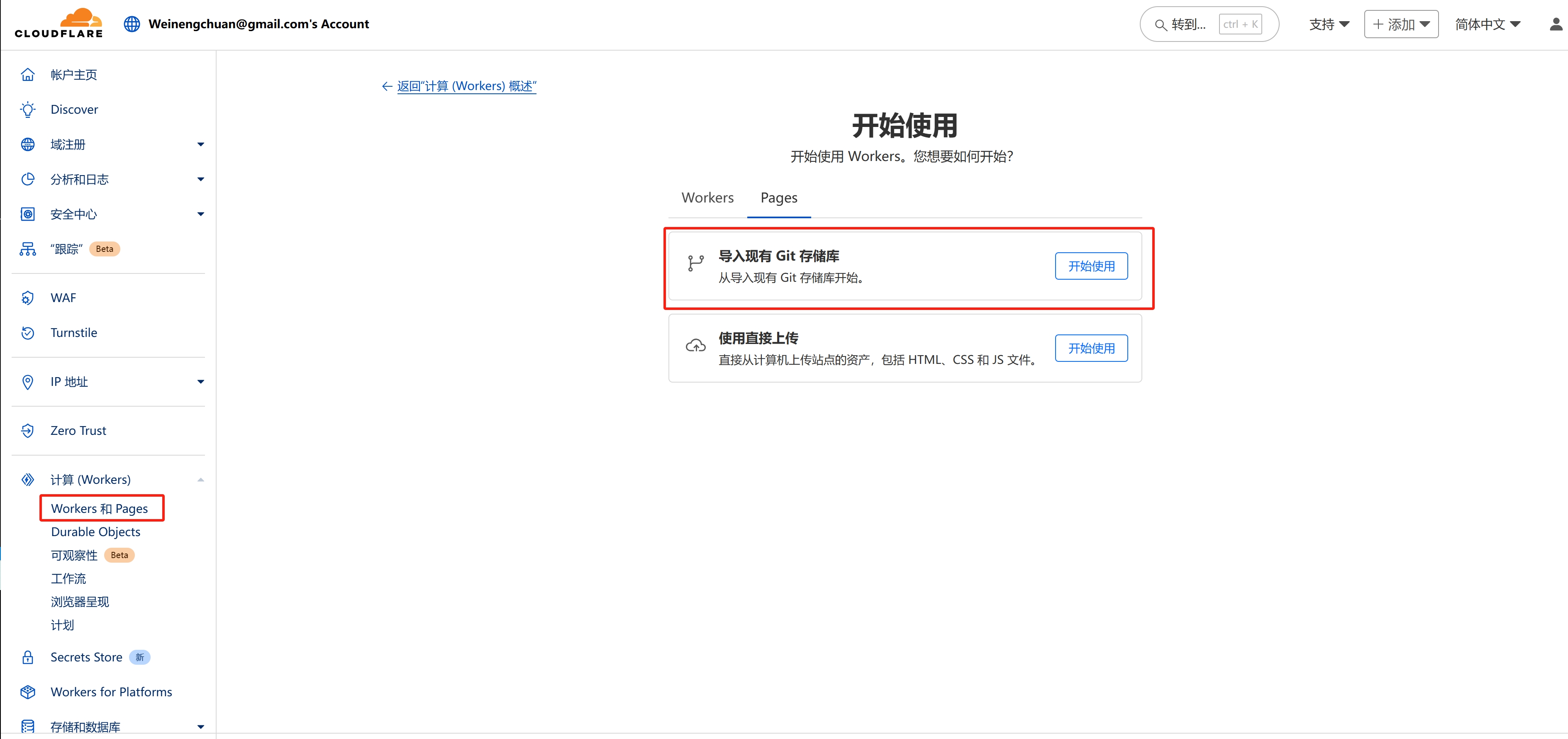Click the Turnstile icon
1568x739 pixels.
coord(28,332)
